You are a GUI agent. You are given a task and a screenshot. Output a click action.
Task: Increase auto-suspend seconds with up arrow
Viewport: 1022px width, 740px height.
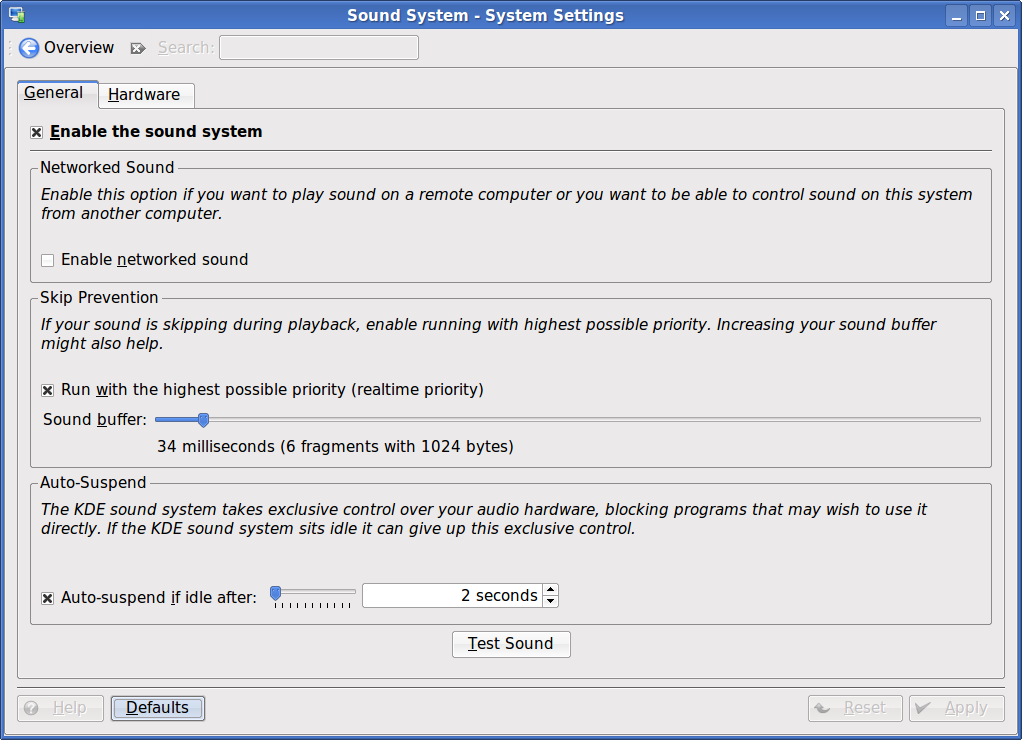click(x=550, y=590)
